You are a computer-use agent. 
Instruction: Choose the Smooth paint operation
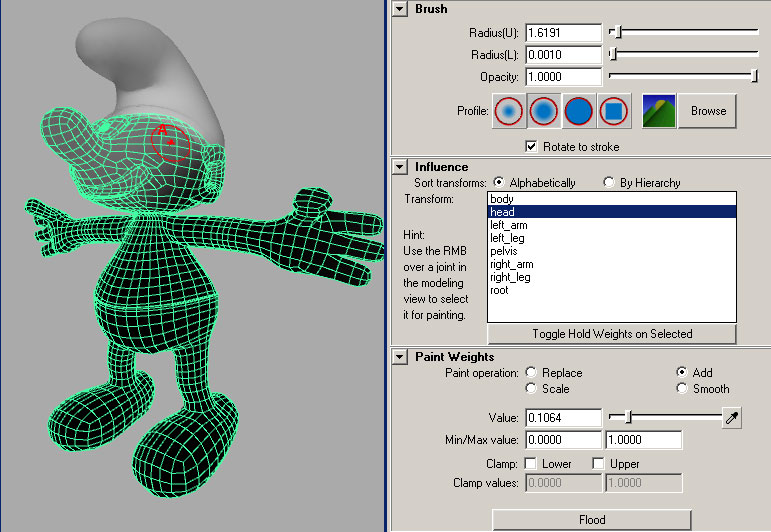tap(682, 389)
